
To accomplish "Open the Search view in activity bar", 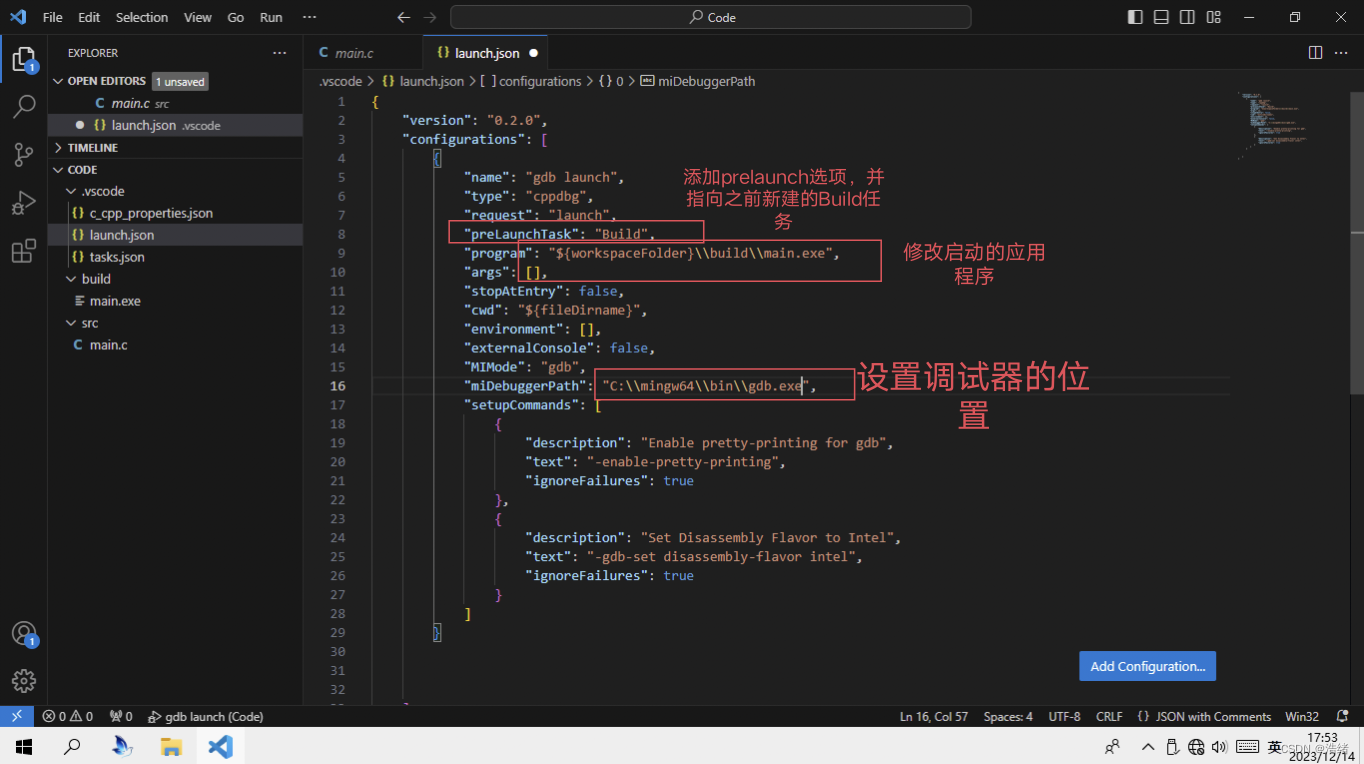I will coord(24,107).
